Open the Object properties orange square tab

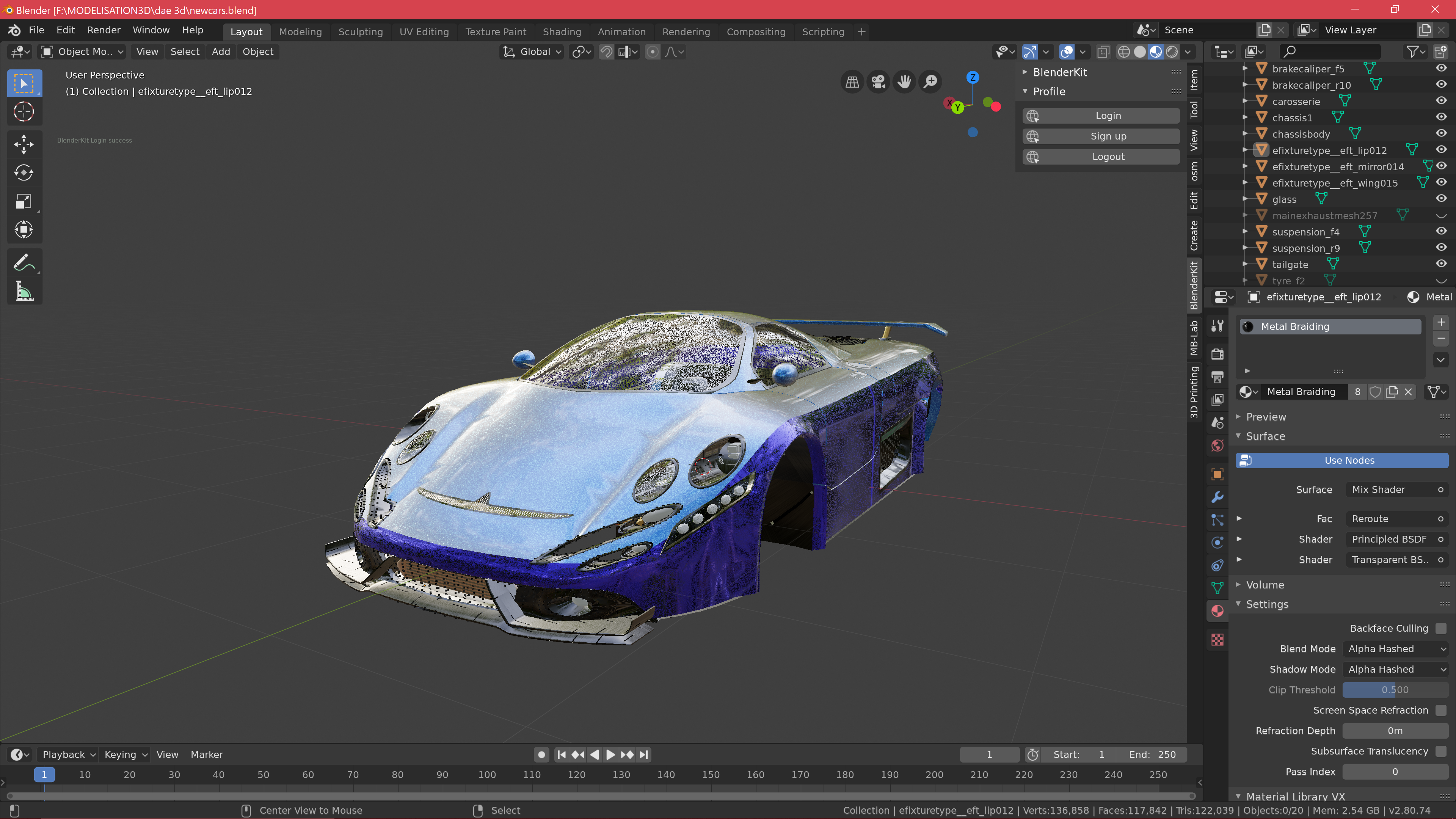(x=1218, y=474)
